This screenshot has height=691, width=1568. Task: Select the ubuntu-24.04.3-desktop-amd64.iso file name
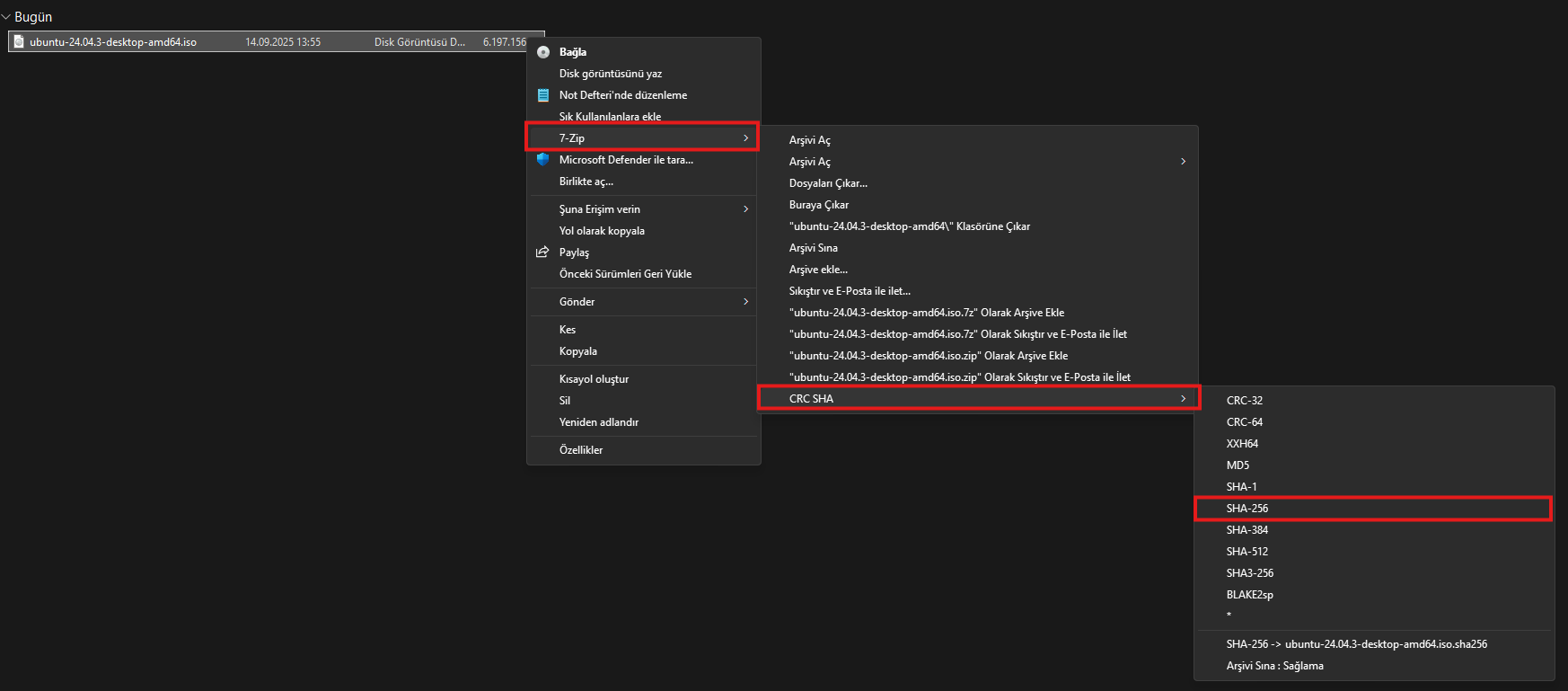pos(113,42)
